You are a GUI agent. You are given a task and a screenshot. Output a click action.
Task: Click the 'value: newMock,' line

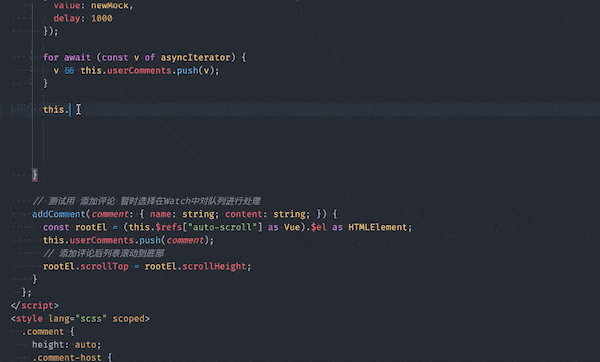click(93, 5)
